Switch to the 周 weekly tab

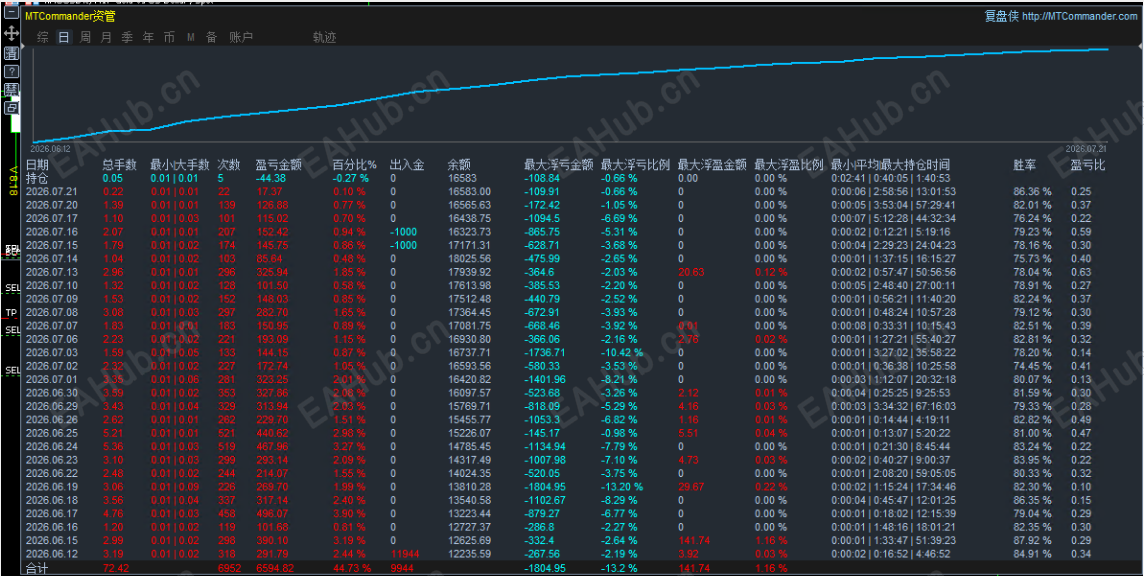[x=85, y=37]
